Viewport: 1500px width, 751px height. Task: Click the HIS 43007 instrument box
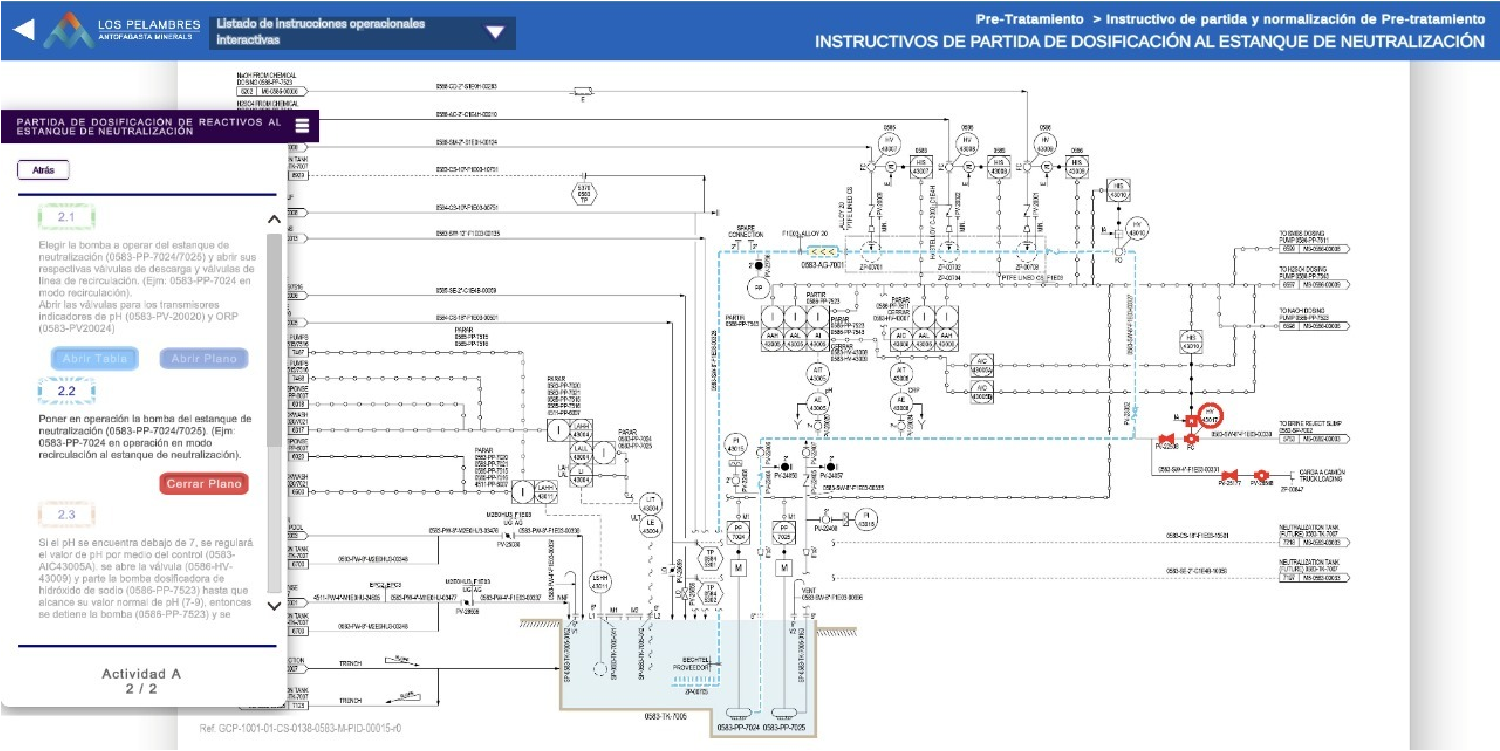click(x=921, y=166)
